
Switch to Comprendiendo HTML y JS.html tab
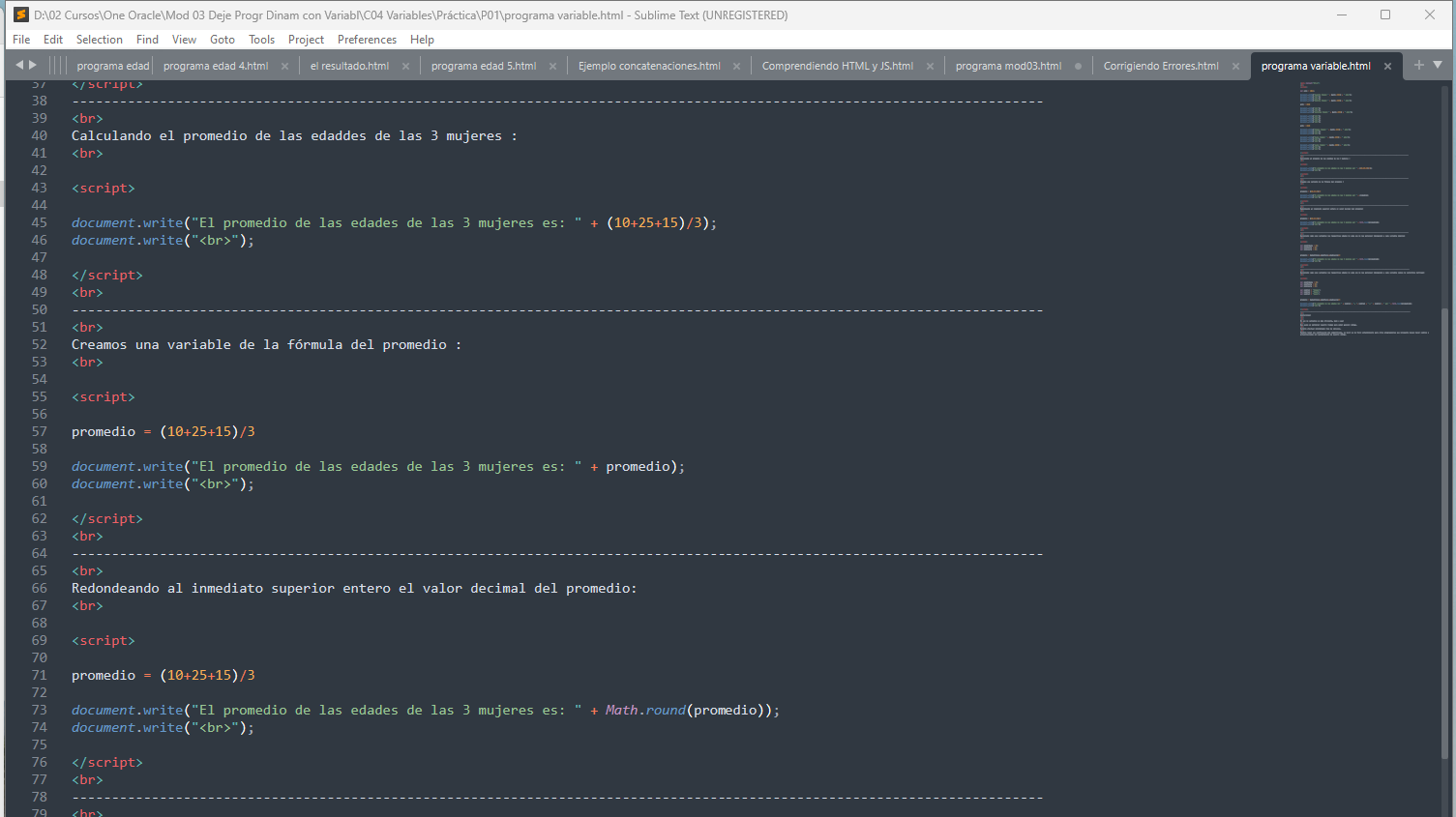pyautogui.click(x=838, y=66)
